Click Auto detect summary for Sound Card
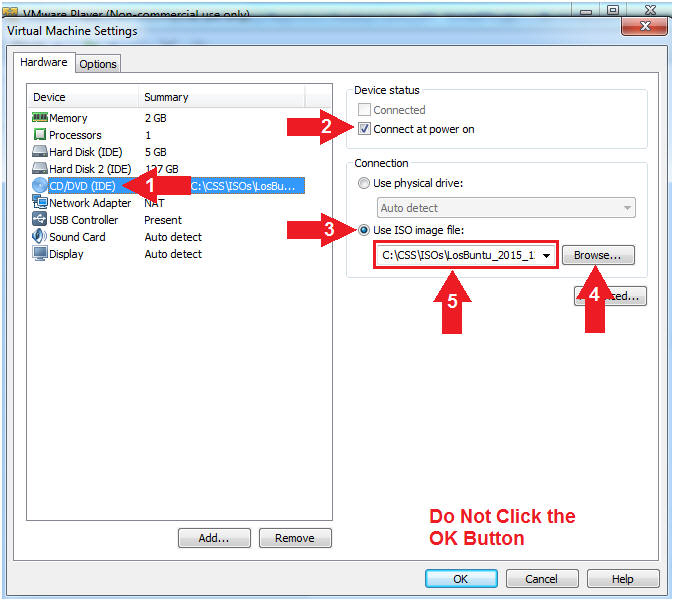The width and height of the screenshot is (674, 601). tap(173, 237)
